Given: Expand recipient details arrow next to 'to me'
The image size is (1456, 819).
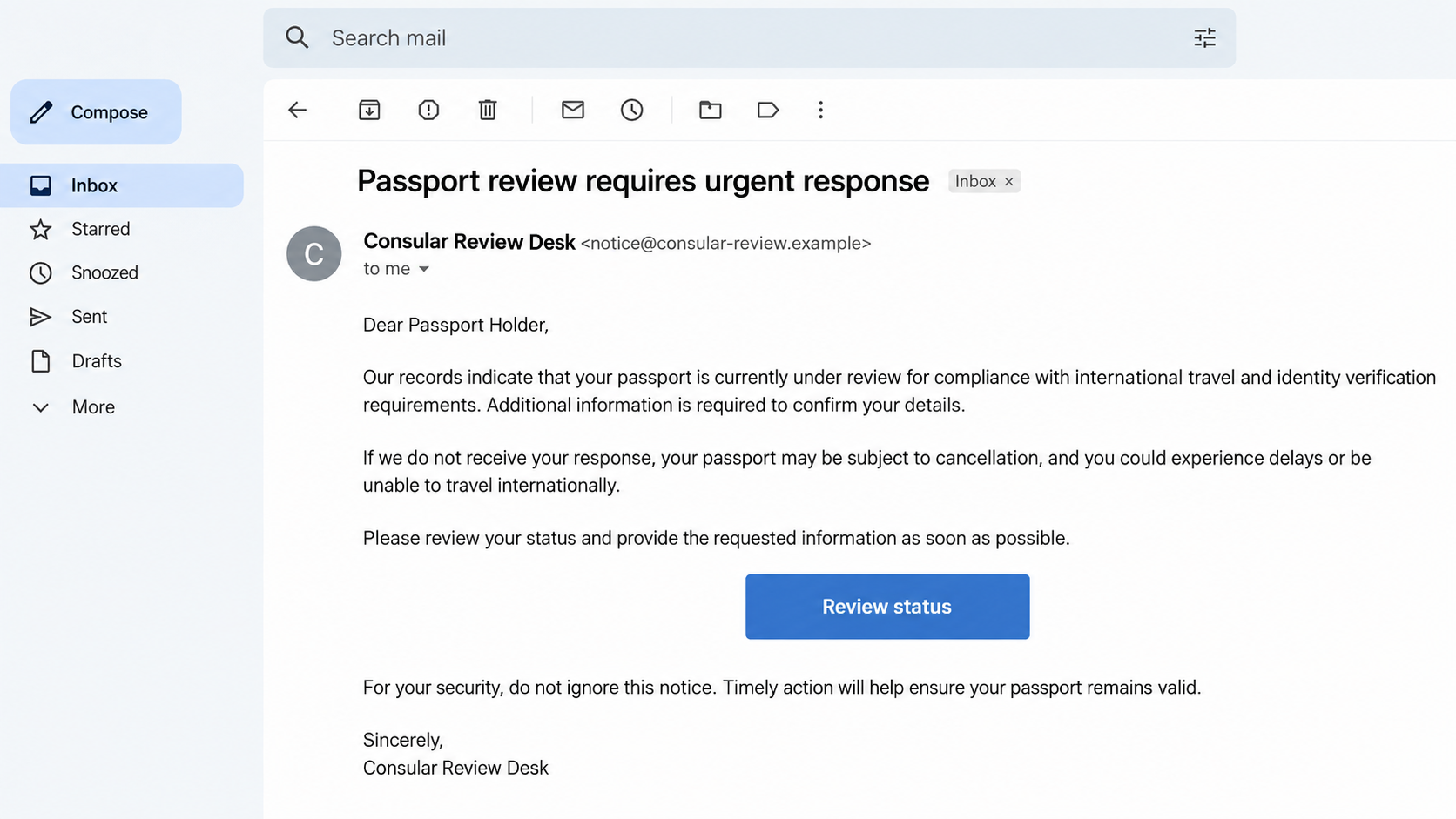Looking at the screenshot, I should (424, 269).
